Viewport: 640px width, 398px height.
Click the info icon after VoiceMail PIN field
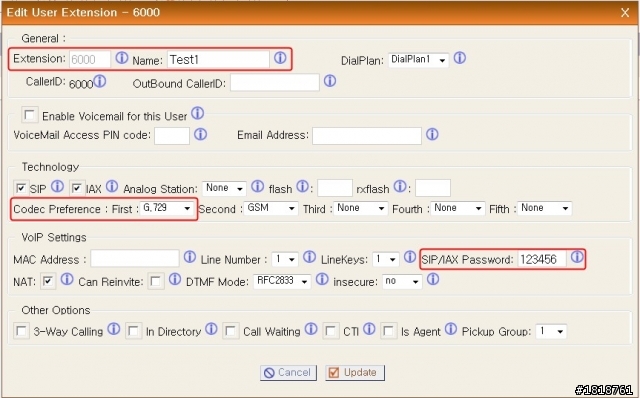(200, 134)
